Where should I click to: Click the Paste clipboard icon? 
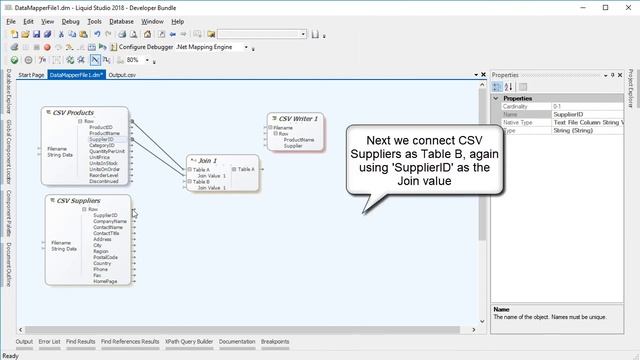click(83, 34)
